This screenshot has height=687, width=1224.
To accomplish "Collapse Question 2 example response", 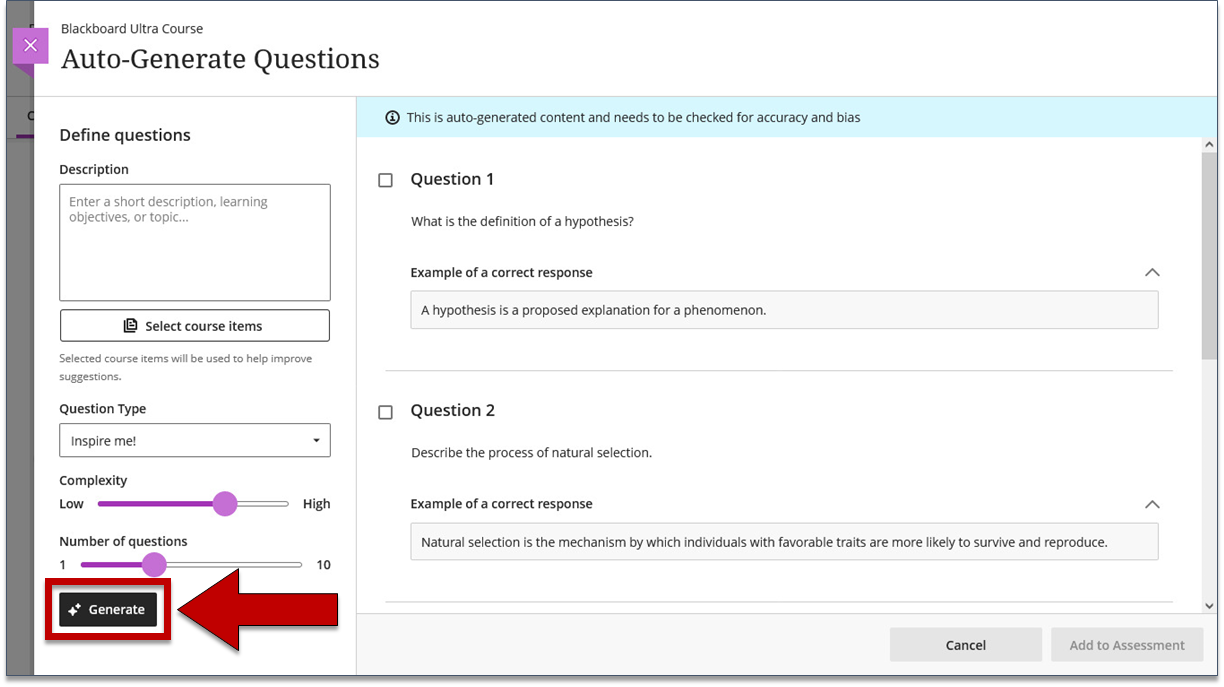I will [x=1152, y=504].
